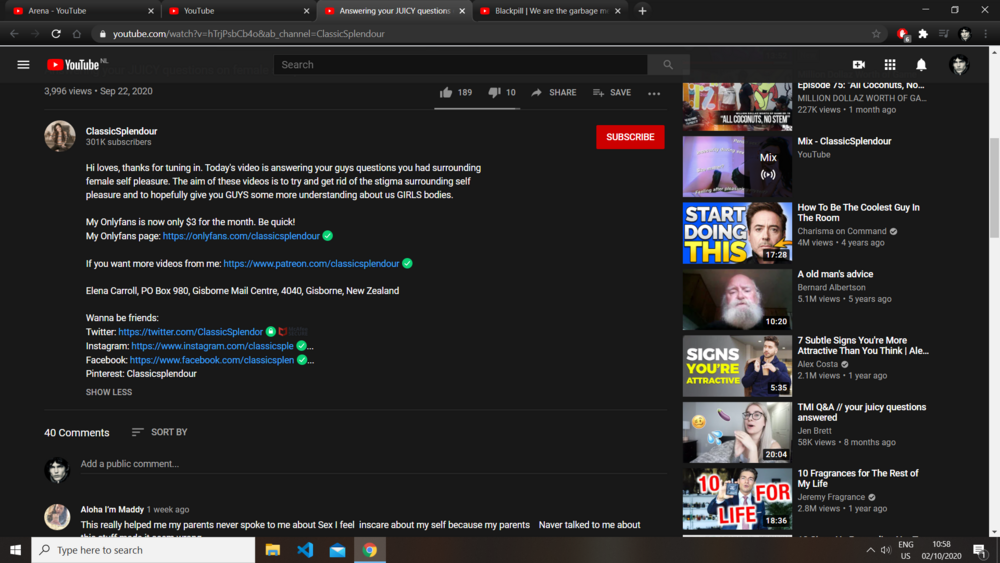Open the notifications bell
The image size is (1000, 563).
click(x=921, y=64)
